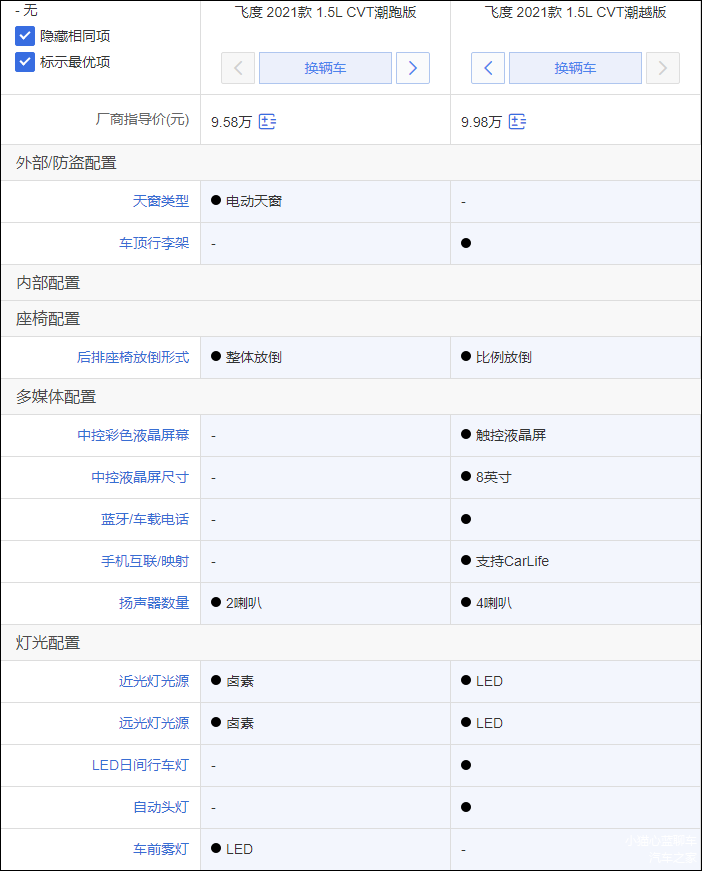Open price calculator icon beside 9.58万
The image size is (702, 871).
click(267, 121)
